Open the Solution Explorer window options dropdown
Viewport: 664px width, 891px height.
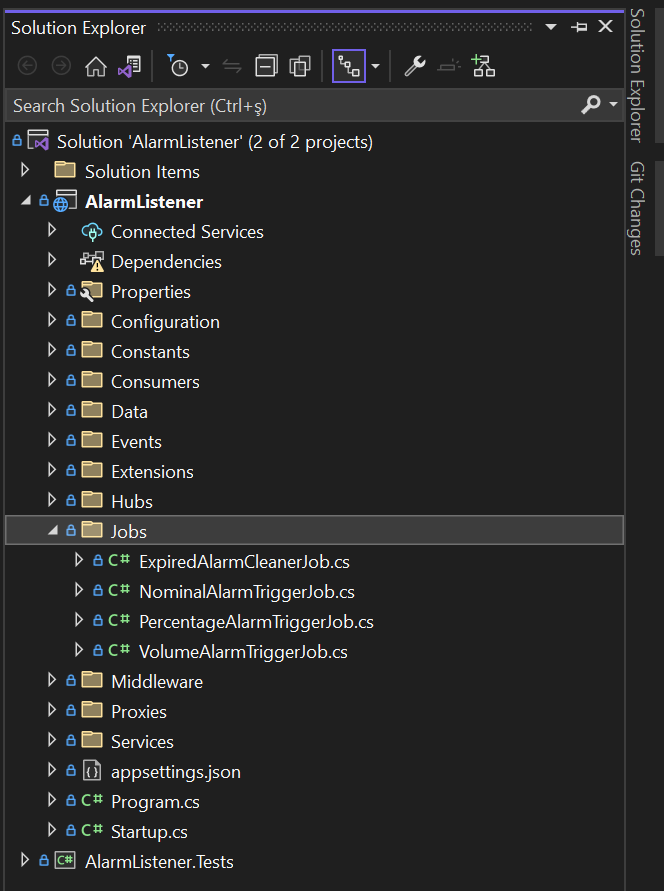(x=551, y=28)
